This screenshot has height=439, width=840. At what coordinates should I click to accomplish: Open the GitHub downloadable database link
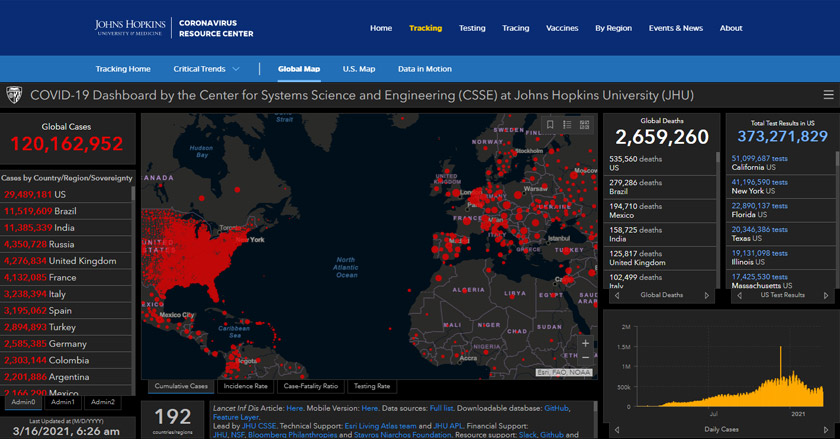tap(556, 408)
